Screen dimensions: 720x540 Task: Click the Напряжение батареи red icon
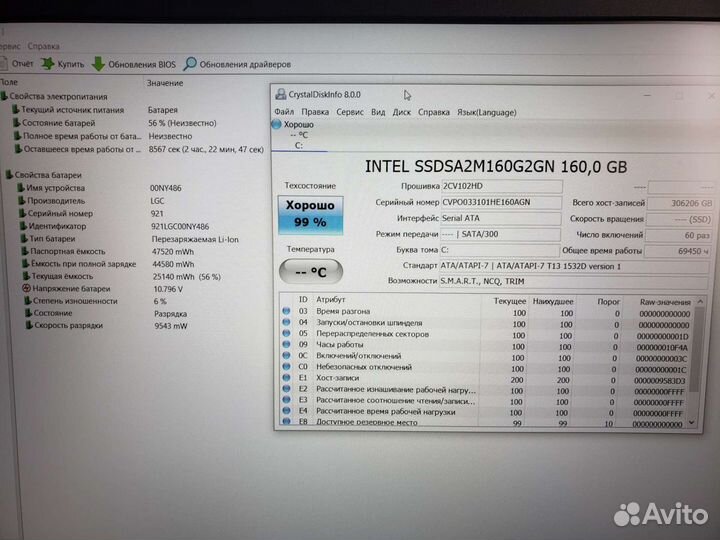pyautogui.click(x=26, y=288)
